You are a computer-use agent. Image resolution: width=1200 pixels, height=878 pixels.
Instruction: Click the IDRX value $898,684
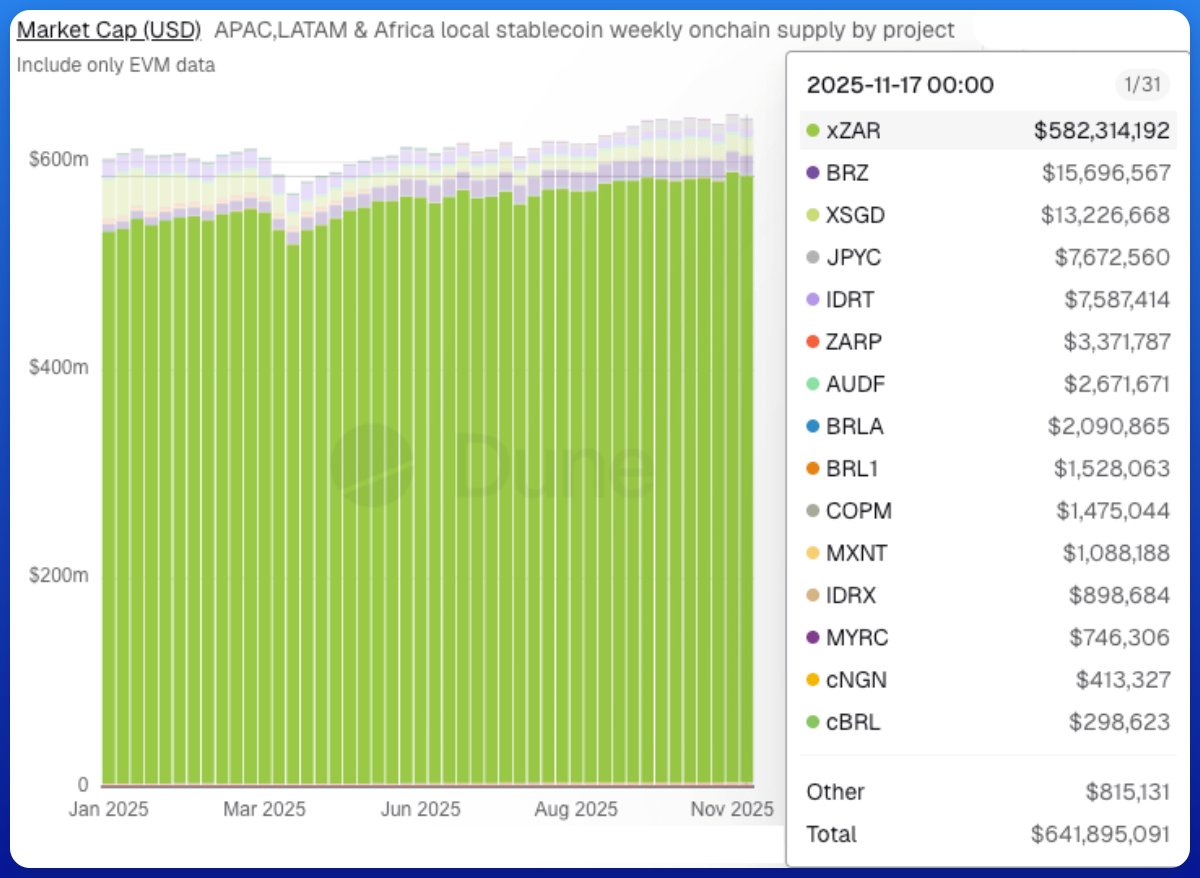point(1120,595)
